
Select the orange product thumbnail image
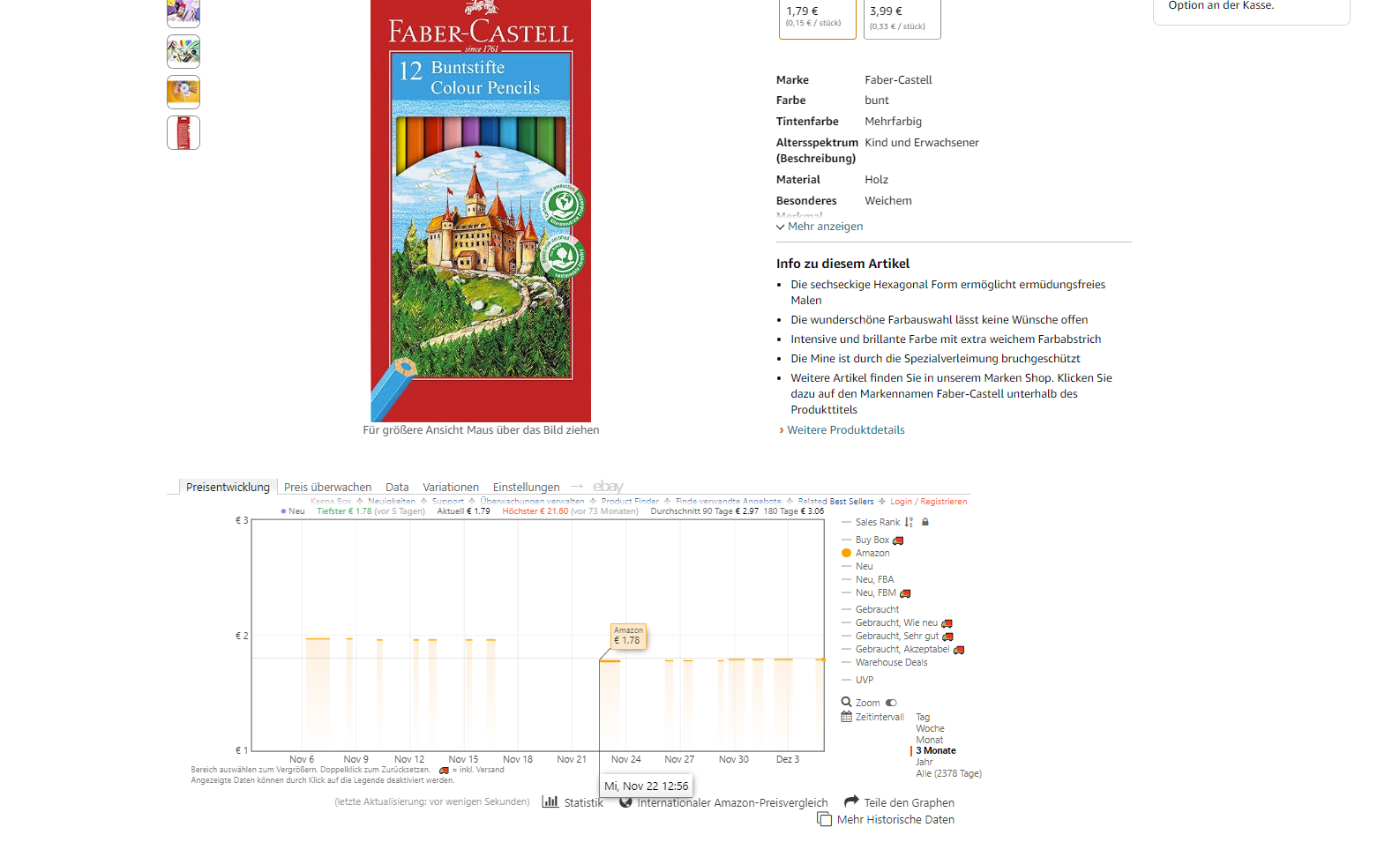pos(183,92)
